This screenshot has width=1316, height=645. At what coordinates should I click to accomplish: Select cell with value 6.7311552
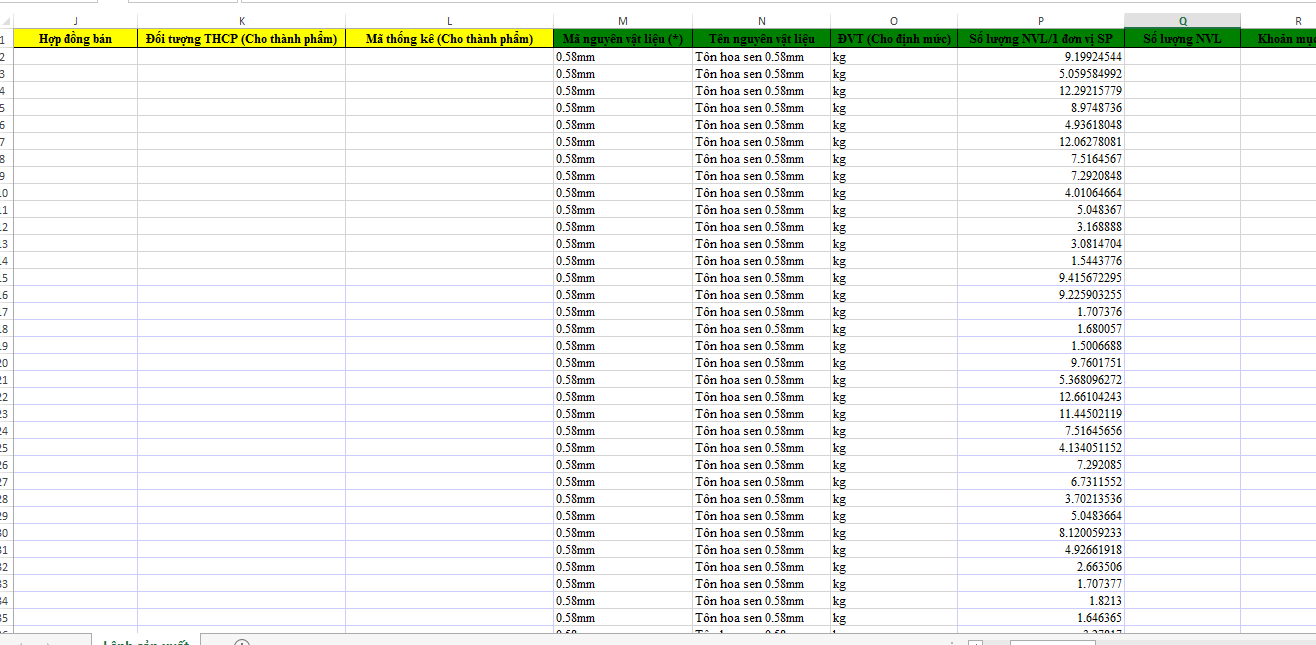(1041, 482)
